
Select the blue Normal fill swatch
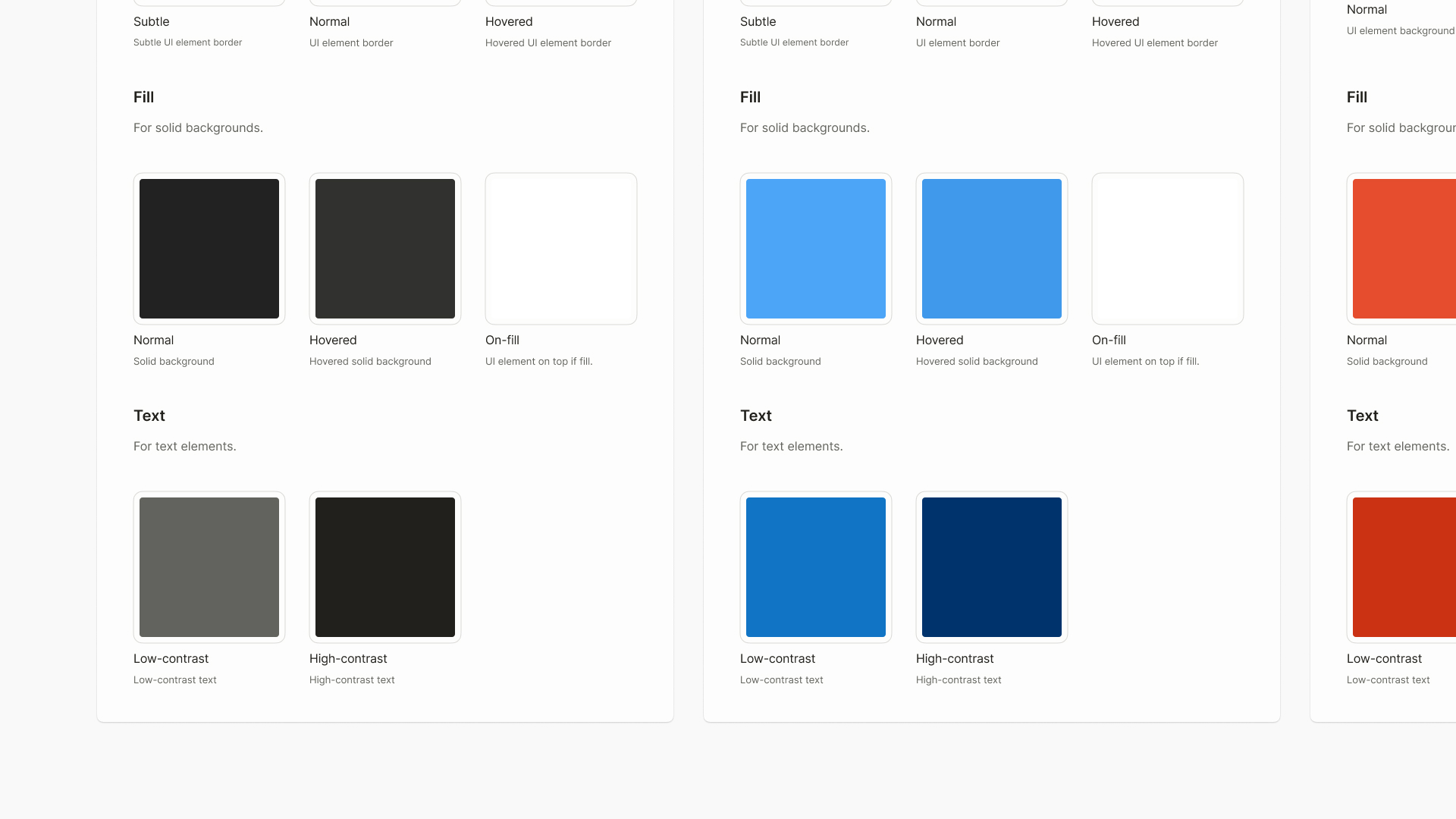click(816, 249)
